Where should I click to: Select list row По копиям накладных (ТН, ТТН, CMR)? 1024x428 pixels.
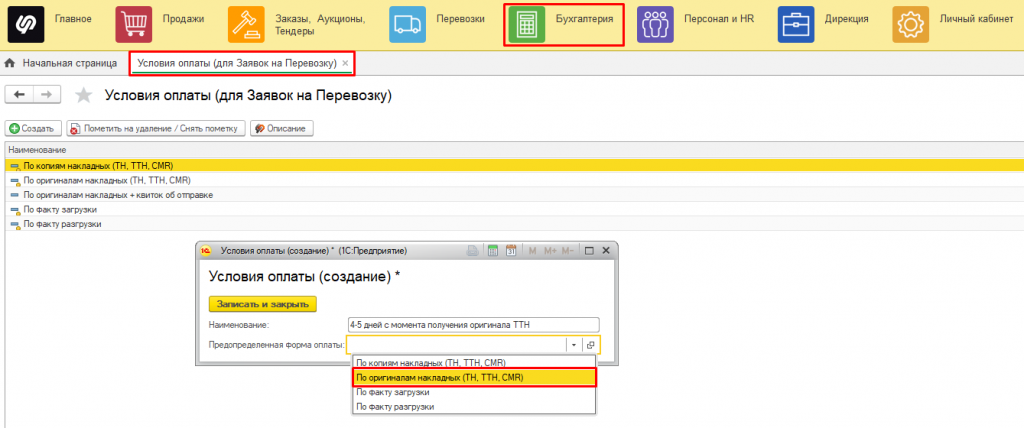[514, 165]
